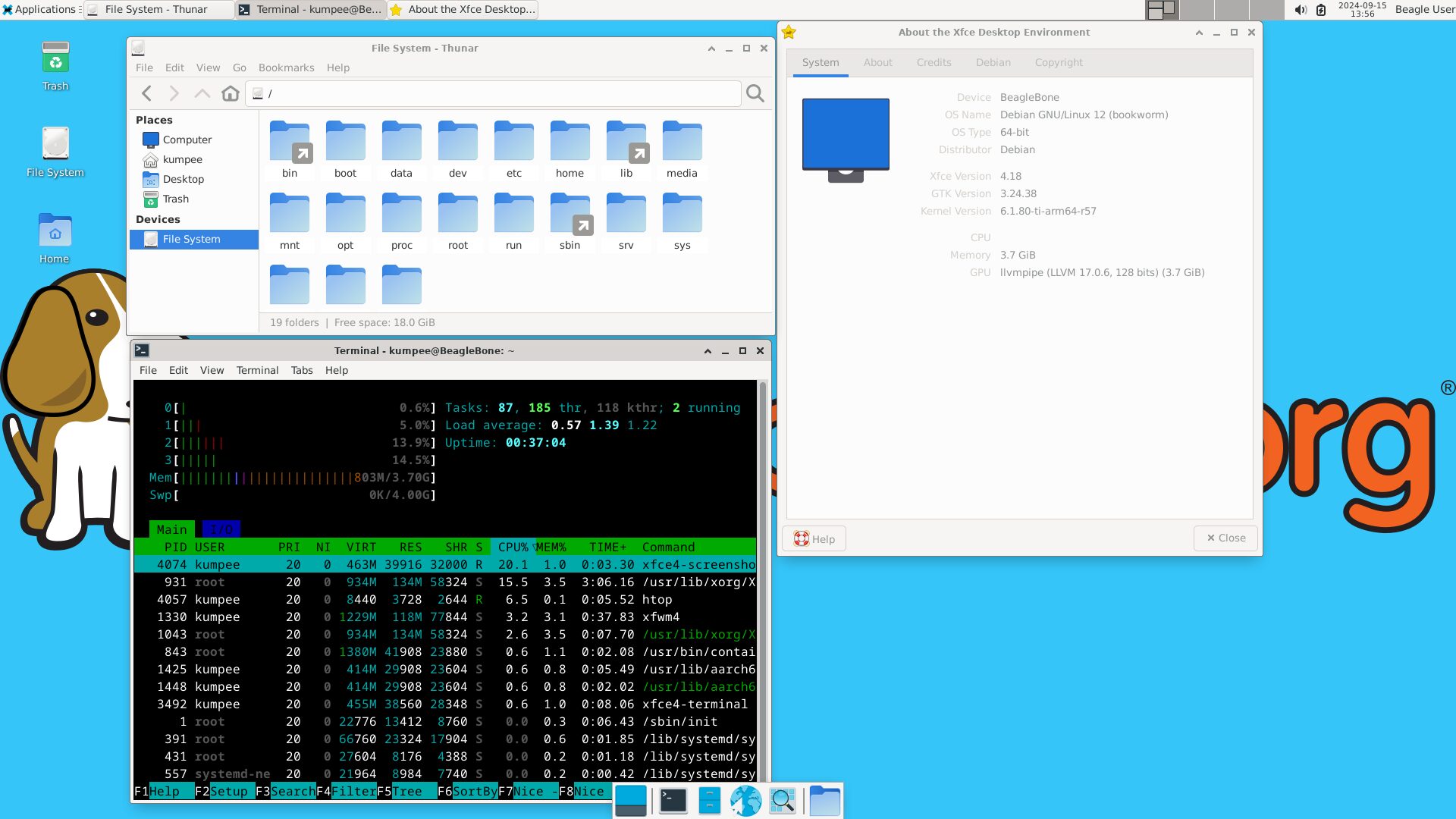Open the dev folder in Thunar
The width and height of the screenshot is (1456, 819).
click(457, 149)
